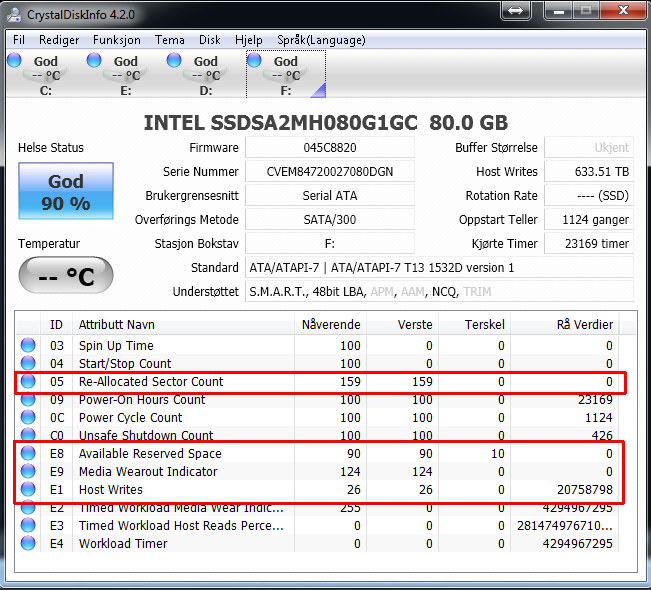The image size is (651, 590).
Task: Click the serial number field CVEM84720027080DGN
Action: tap(330, 171)
